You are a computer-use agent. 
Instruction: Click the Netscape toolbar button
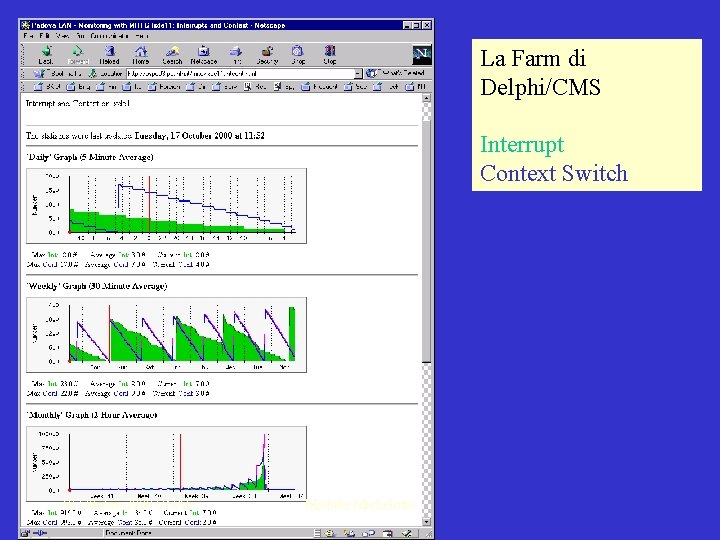(x=203, y=55)
